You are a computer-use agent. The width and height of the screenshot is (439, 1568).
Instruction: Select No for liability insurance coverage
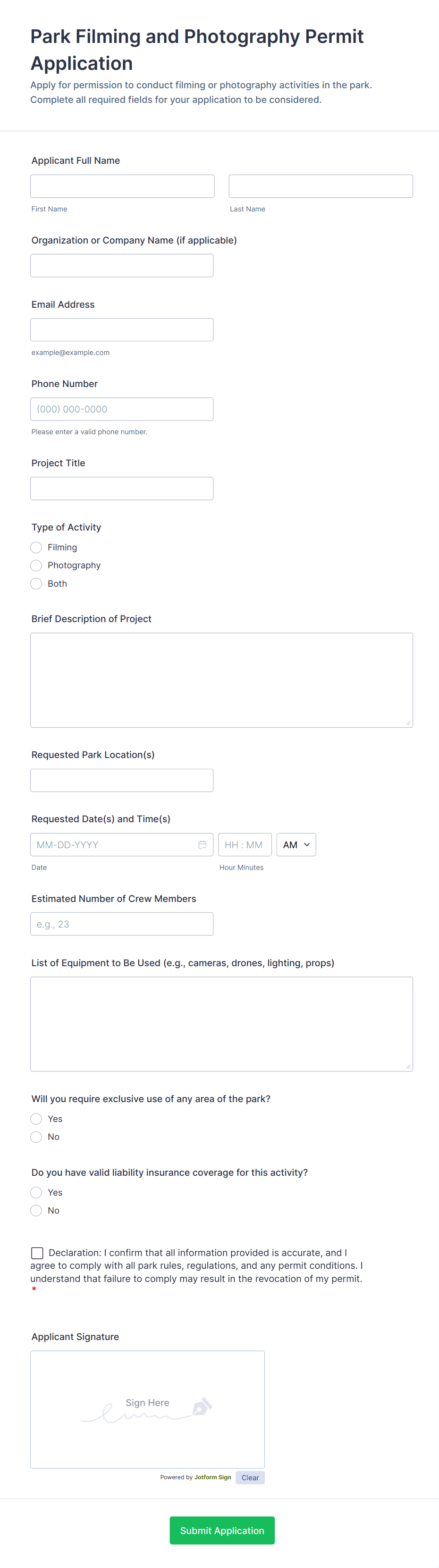coord(36,1210)
